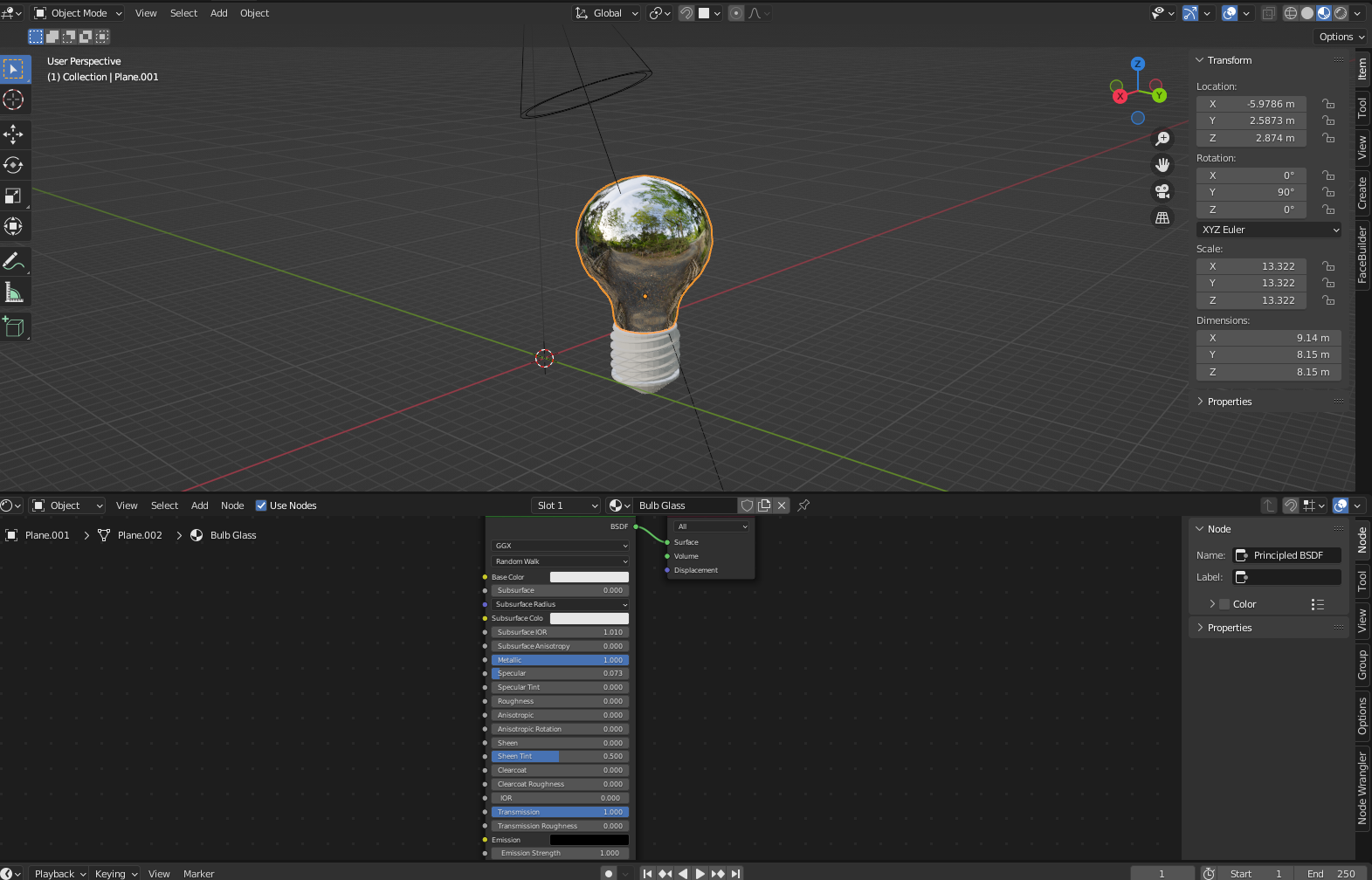
Task: Switch to rendered viewport shading
Action: pyautogui.click(x=1341, y=13)
